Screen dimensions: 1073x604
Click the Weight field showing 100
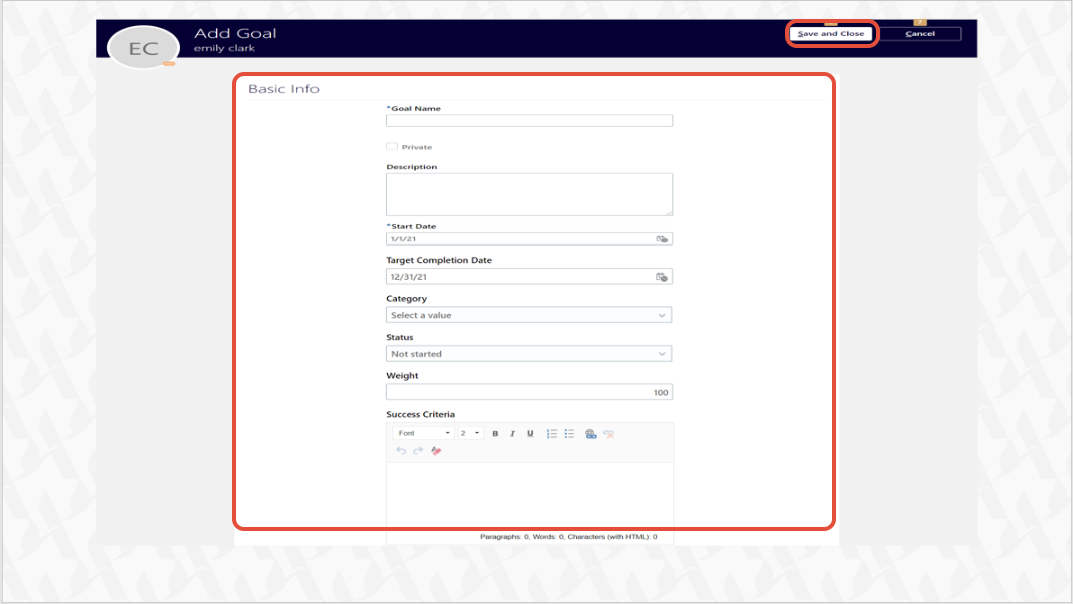tap(529, 392)
